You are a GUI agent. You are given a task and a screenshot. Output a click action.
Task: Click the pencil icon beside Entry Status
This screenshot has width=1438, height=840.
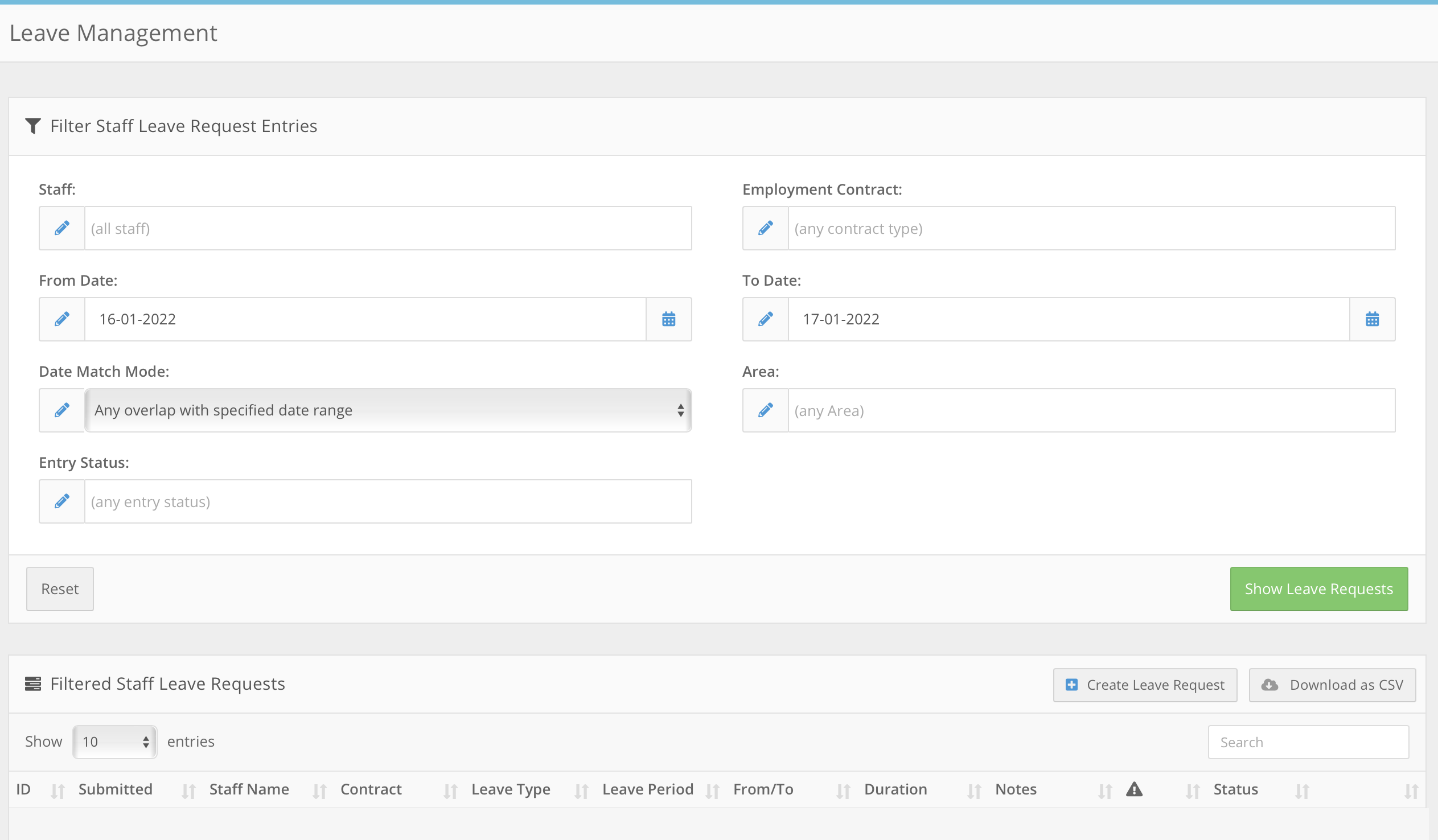pyautogui.click(x=61, y=501)
